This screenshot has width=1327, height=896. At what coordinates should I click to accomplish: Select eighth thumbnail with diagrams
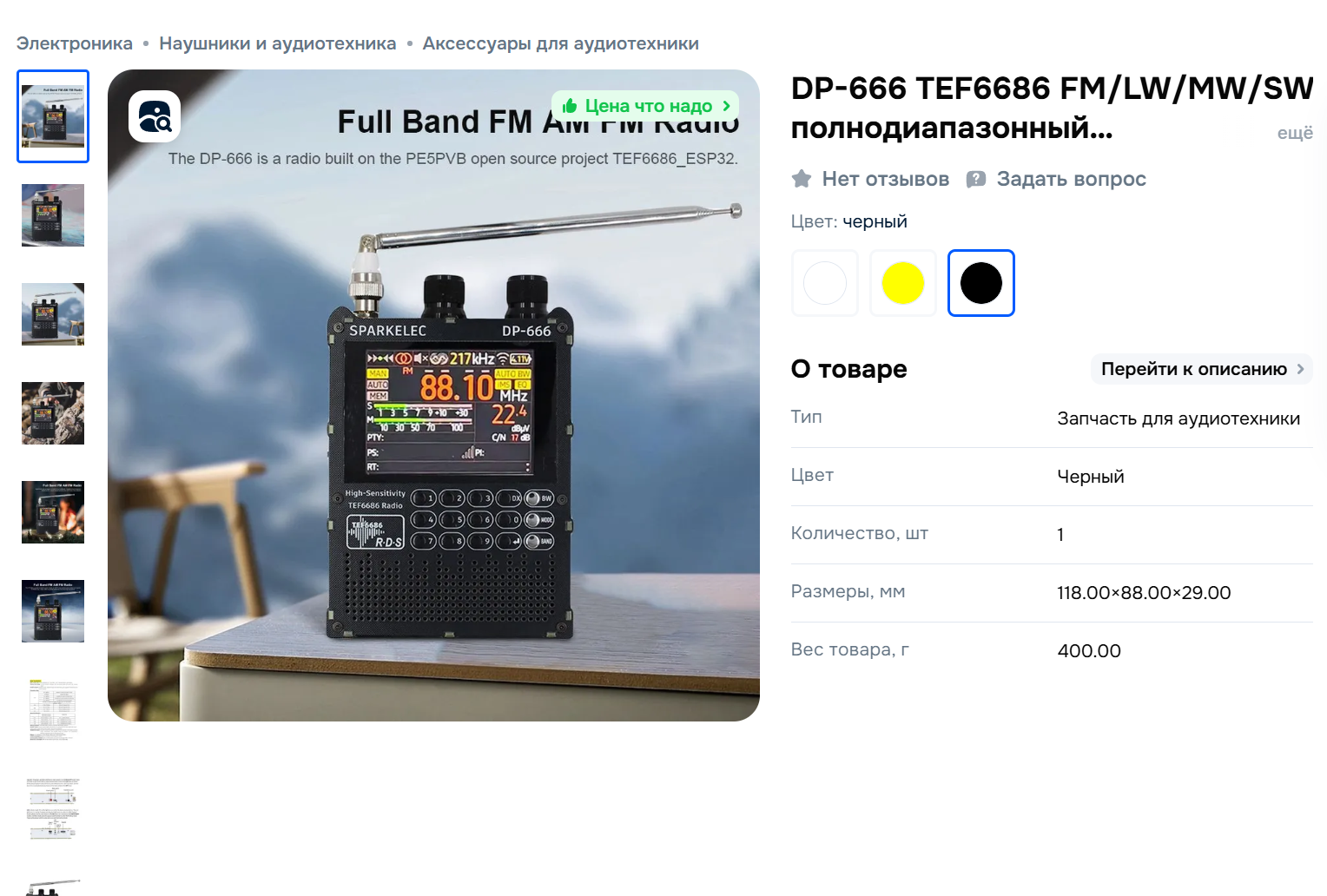pyautogui.click(x=53, y=809)
